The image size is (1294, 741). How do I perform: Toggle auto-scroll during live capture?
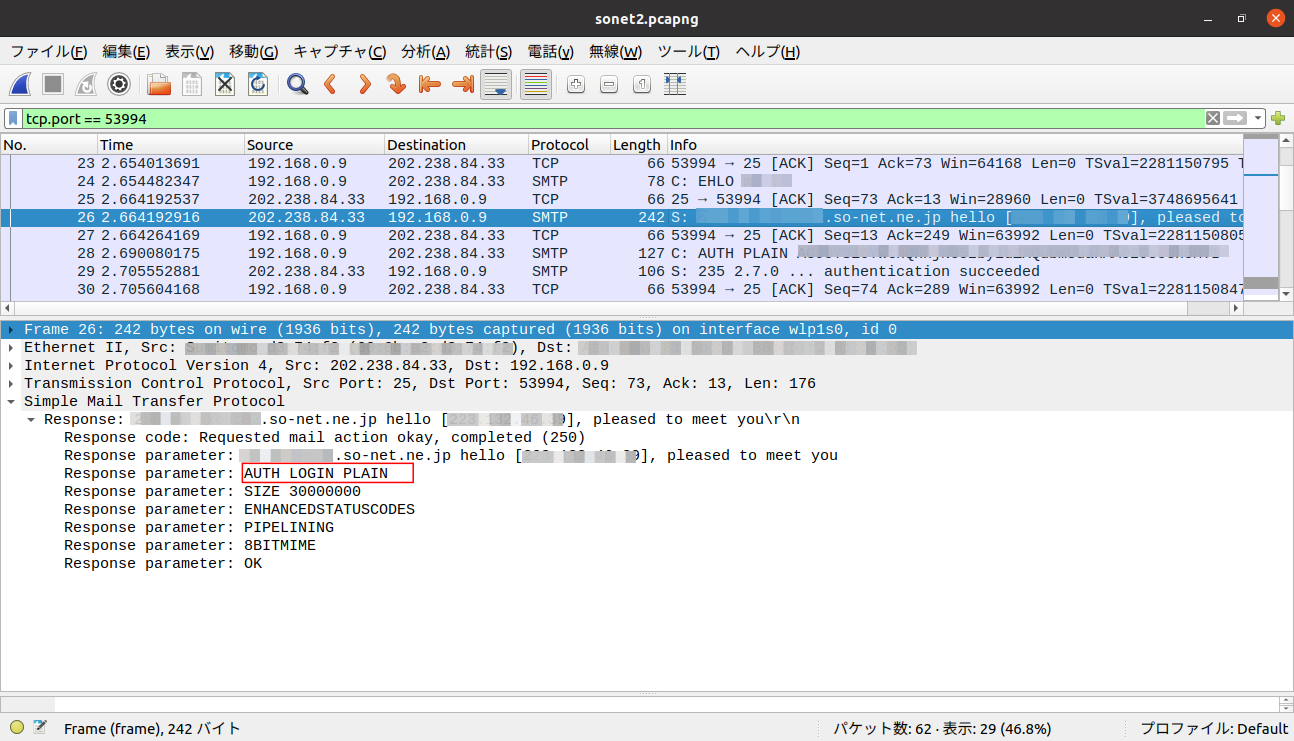point(496,85)
